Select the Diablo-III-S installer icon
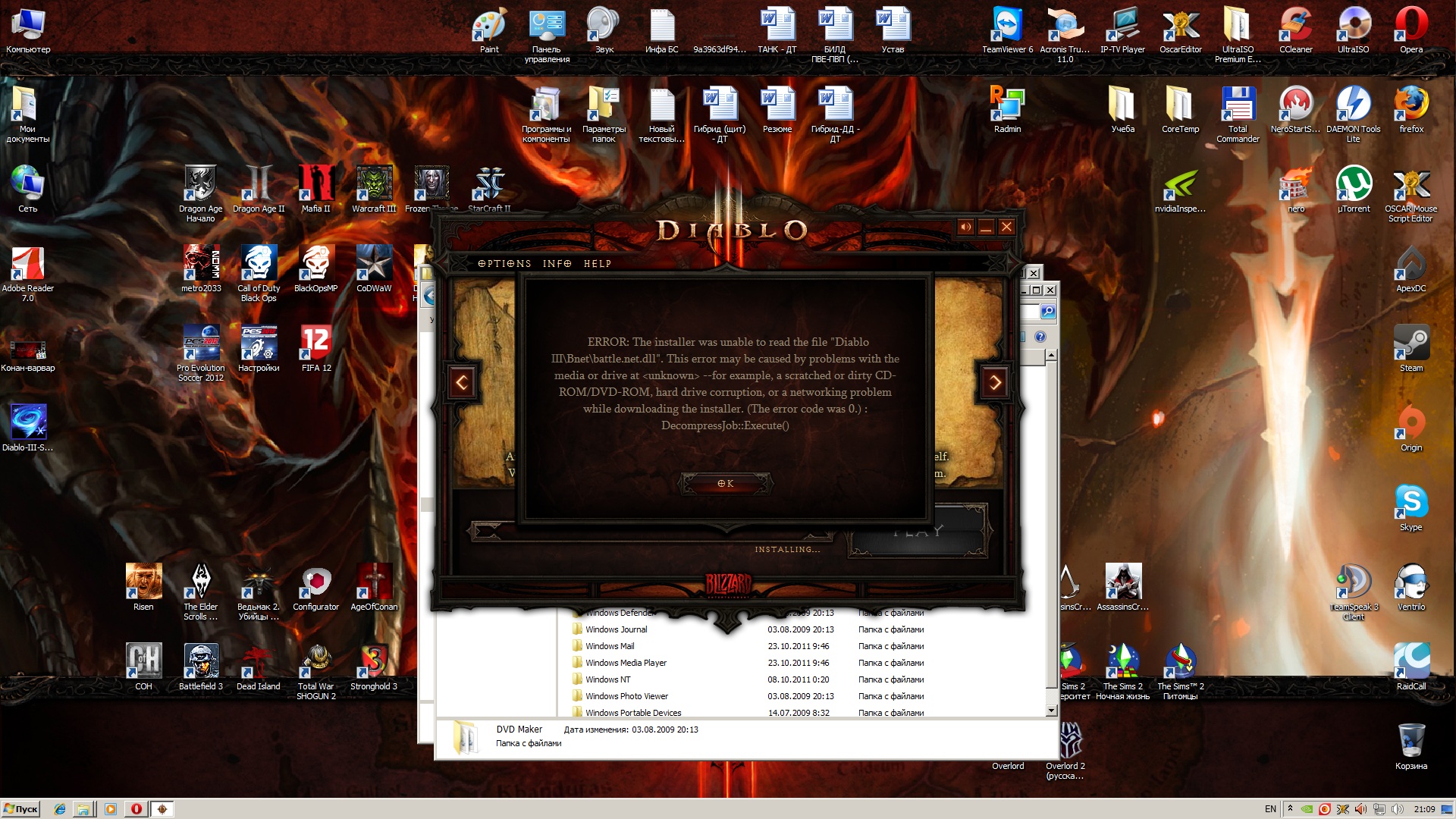Screen dimensions: 1456x819 coord(28,428)
